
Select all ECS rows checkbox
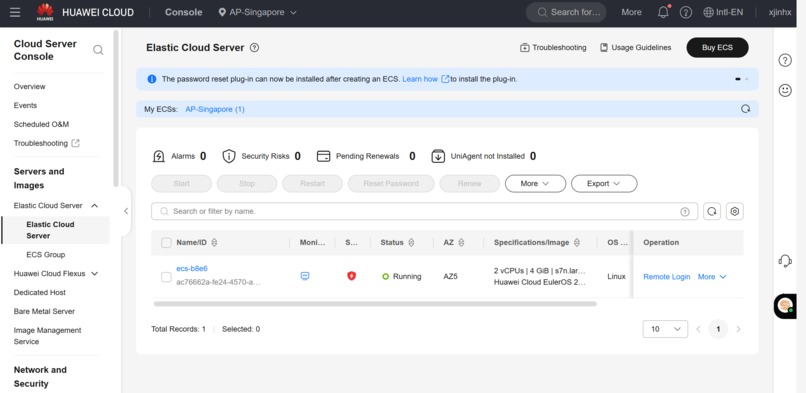[166, 242]
